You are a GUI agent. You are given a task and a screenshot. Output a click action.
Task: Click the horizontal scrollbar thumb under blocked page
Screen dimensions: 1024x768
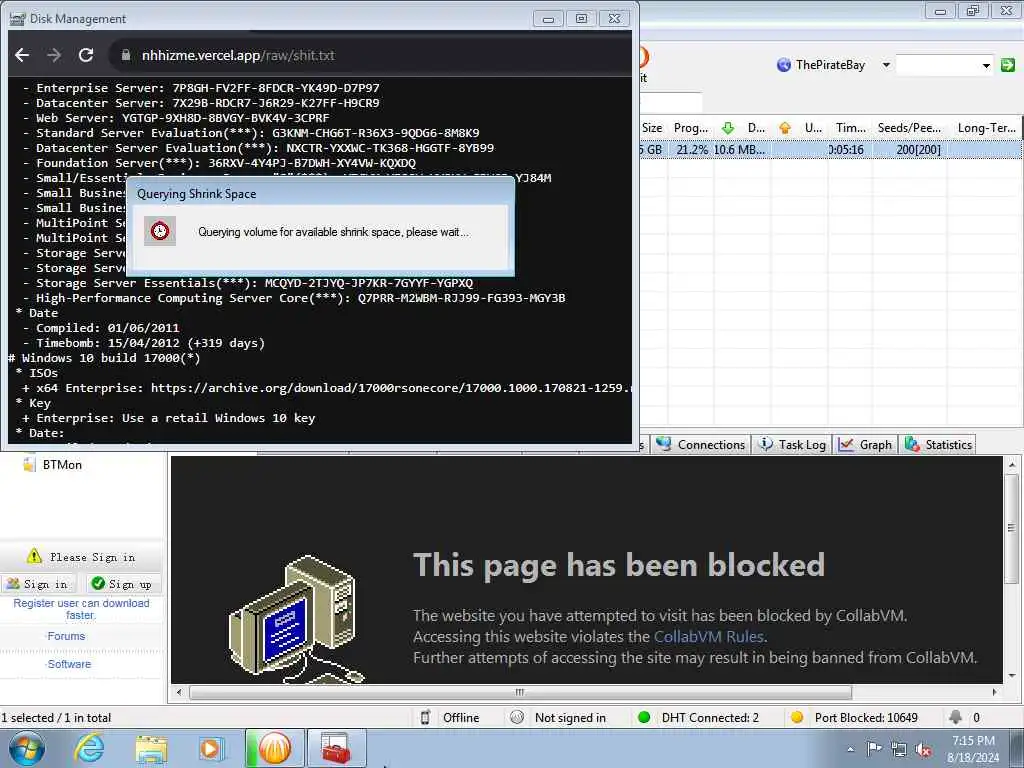[x=520, y=692]
